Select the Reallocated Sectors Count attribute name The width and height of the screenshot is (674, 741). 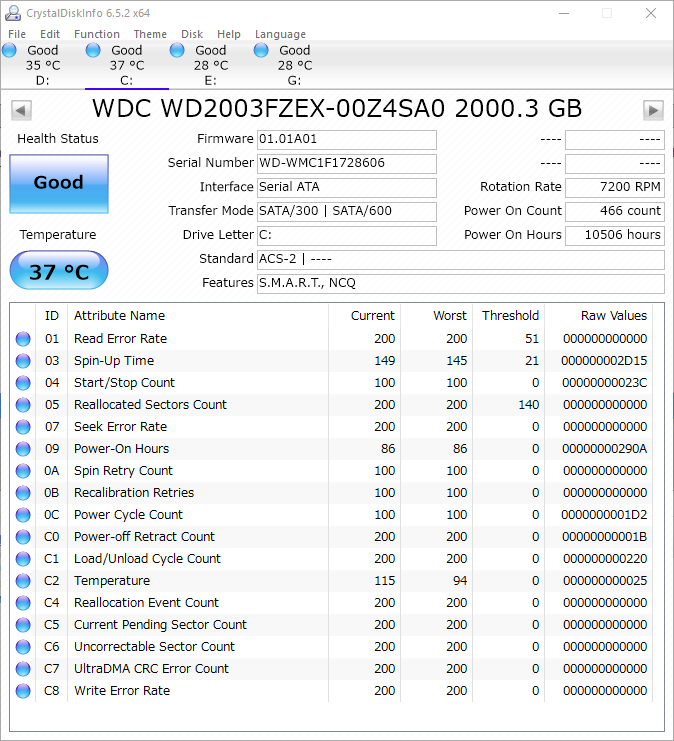[x=150, y=405]
